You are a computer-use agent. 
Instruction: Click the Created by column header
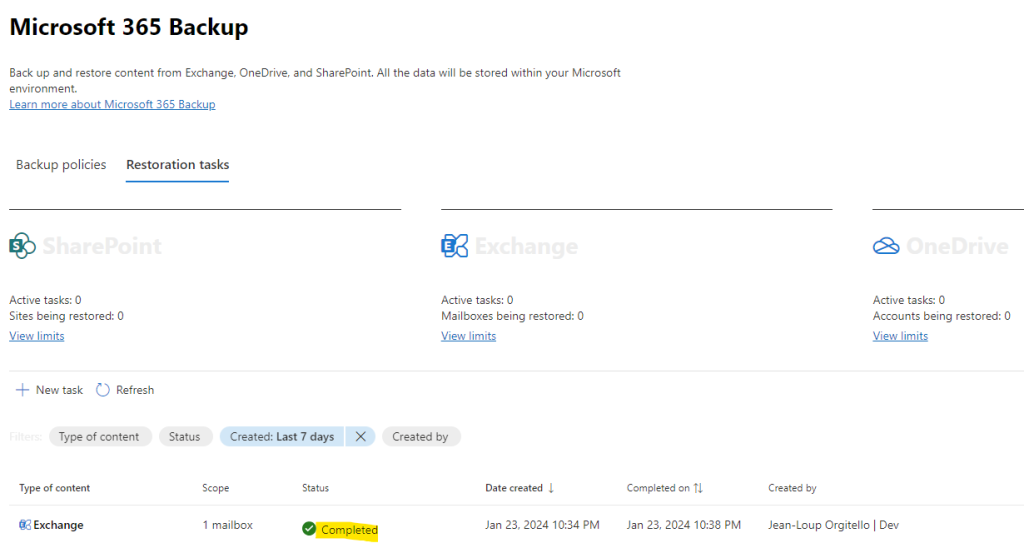[x=792, y=488]
